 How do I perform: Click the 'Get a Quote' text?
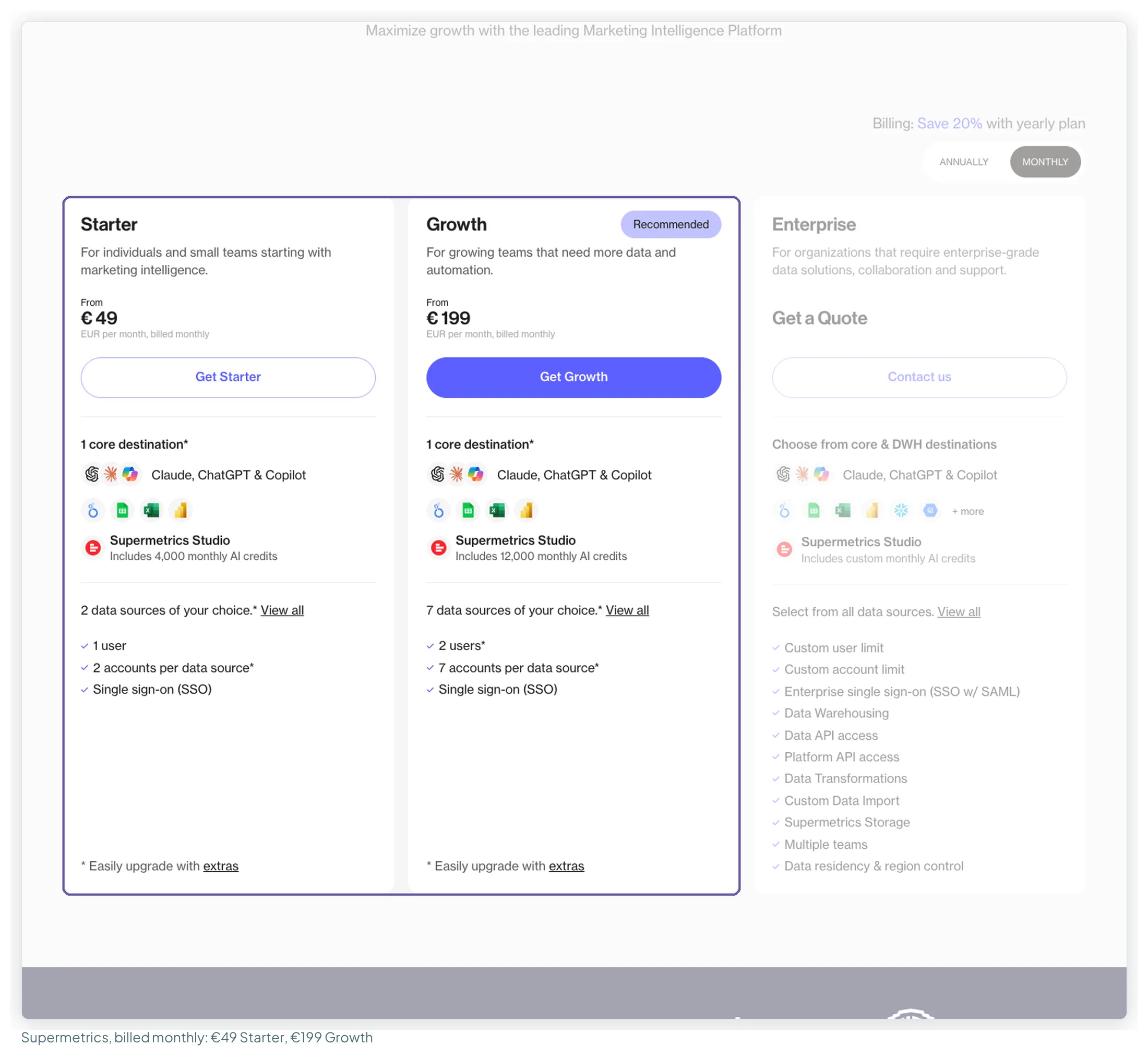[x=820, y=318]
